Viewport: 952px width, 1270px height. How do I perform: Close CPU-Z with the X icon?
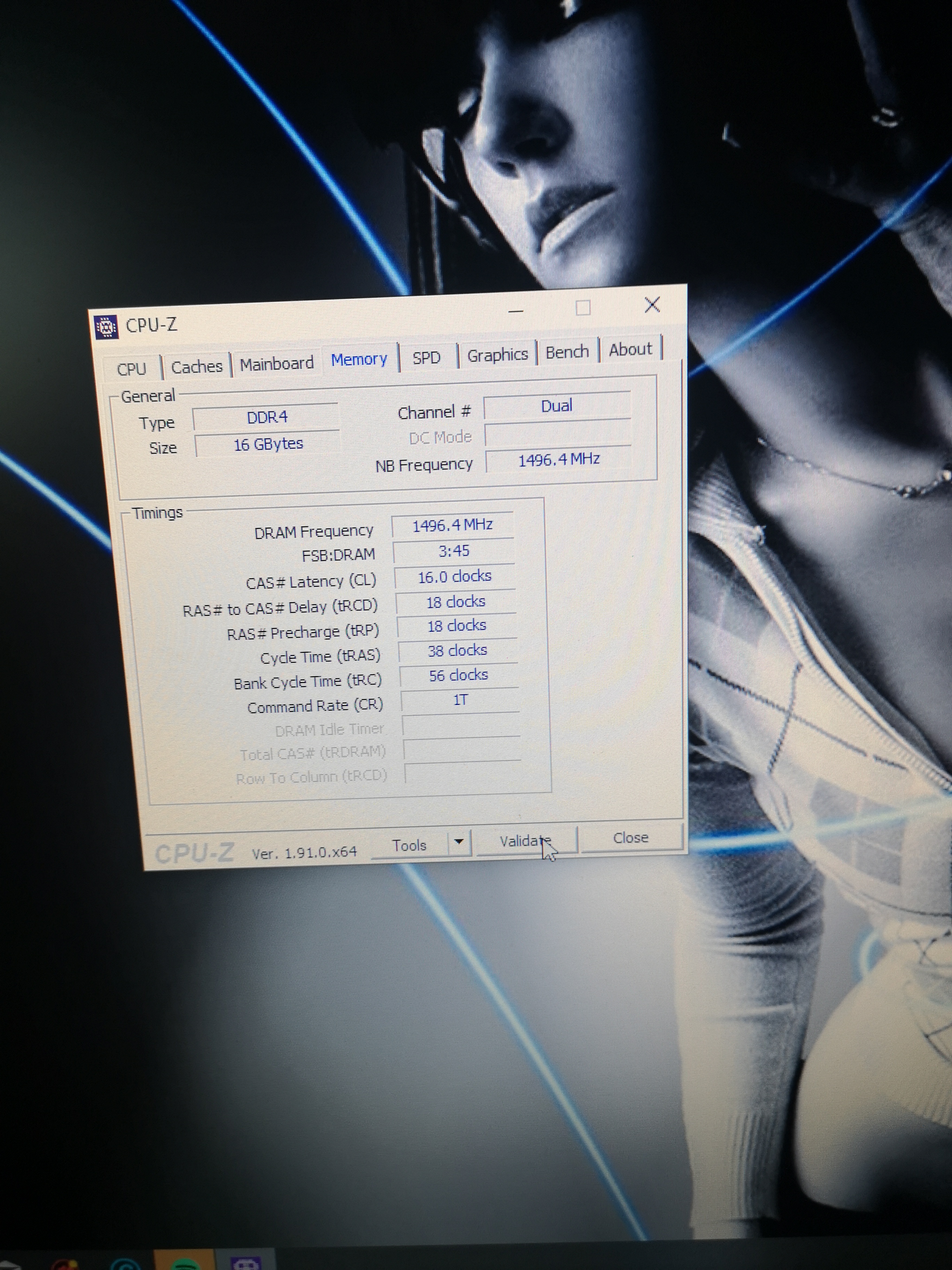pos(652,305)
